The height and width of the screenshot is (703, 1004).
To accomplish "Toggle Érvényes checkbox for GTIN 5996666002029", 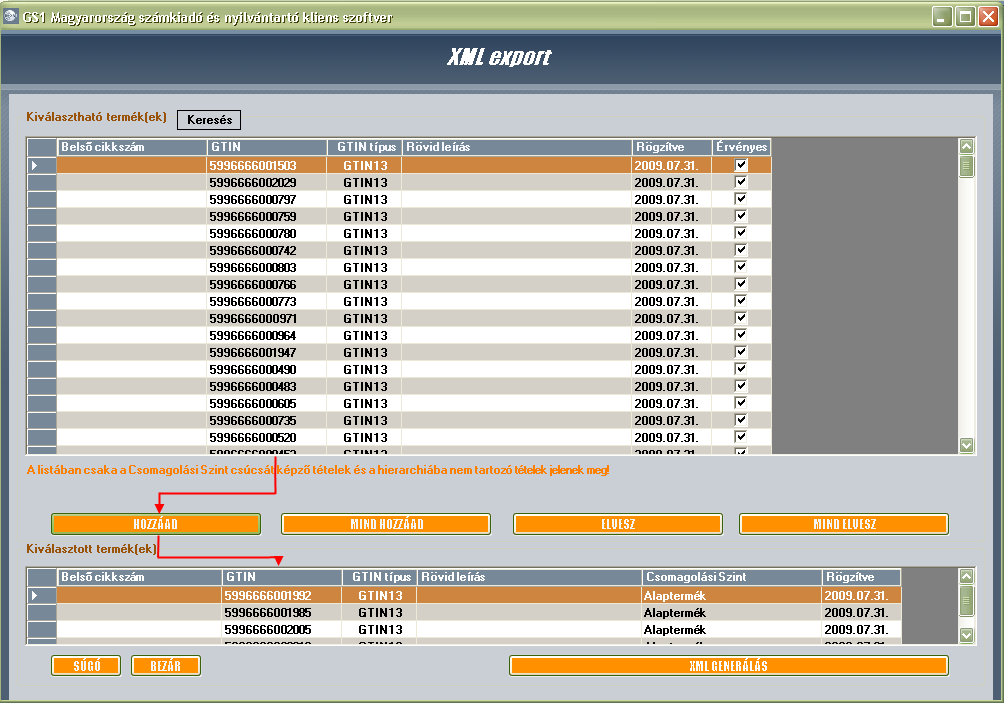I will coord(741,182).
